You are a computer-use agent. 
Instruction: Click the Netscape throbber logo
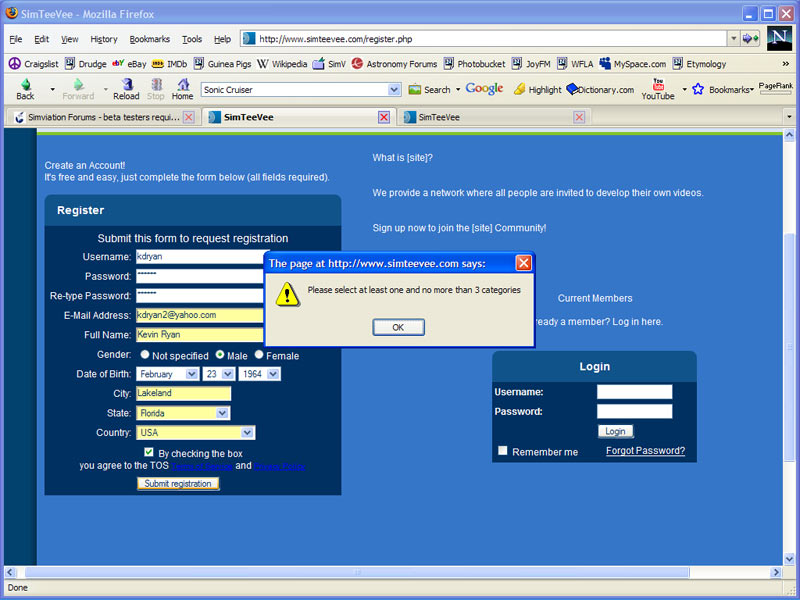point(779,38)
